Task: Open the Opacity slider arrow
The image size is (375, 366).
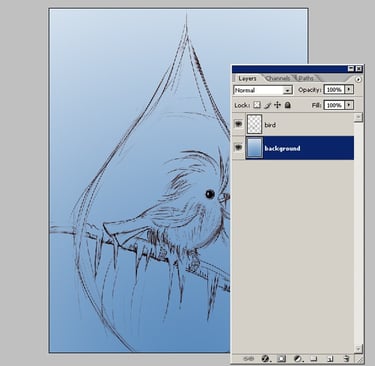Action: pyautogui.click(x=349, y=90)
